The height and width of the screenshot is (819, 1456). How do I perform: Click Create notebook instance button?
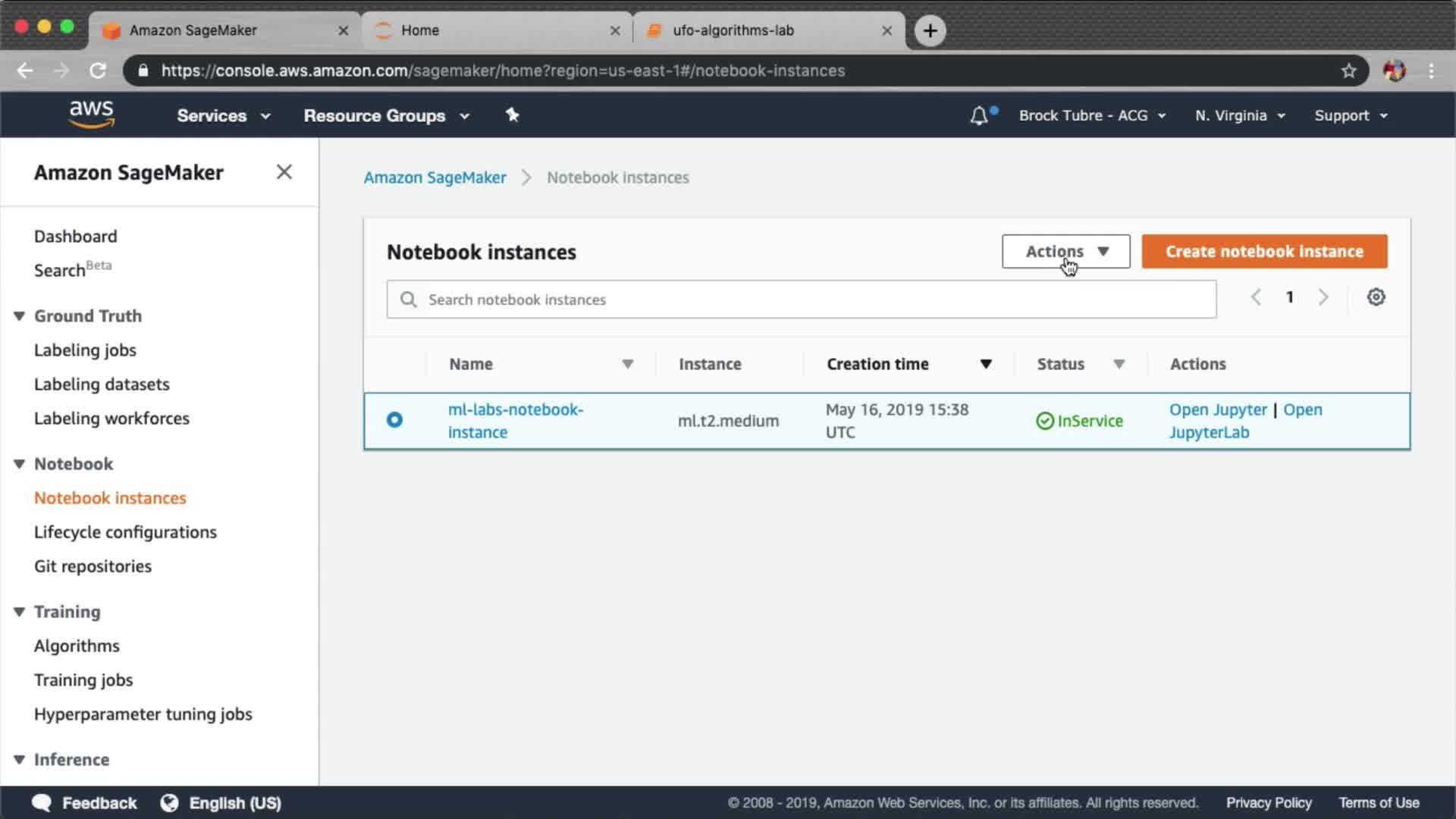[x=1264, y=251]
